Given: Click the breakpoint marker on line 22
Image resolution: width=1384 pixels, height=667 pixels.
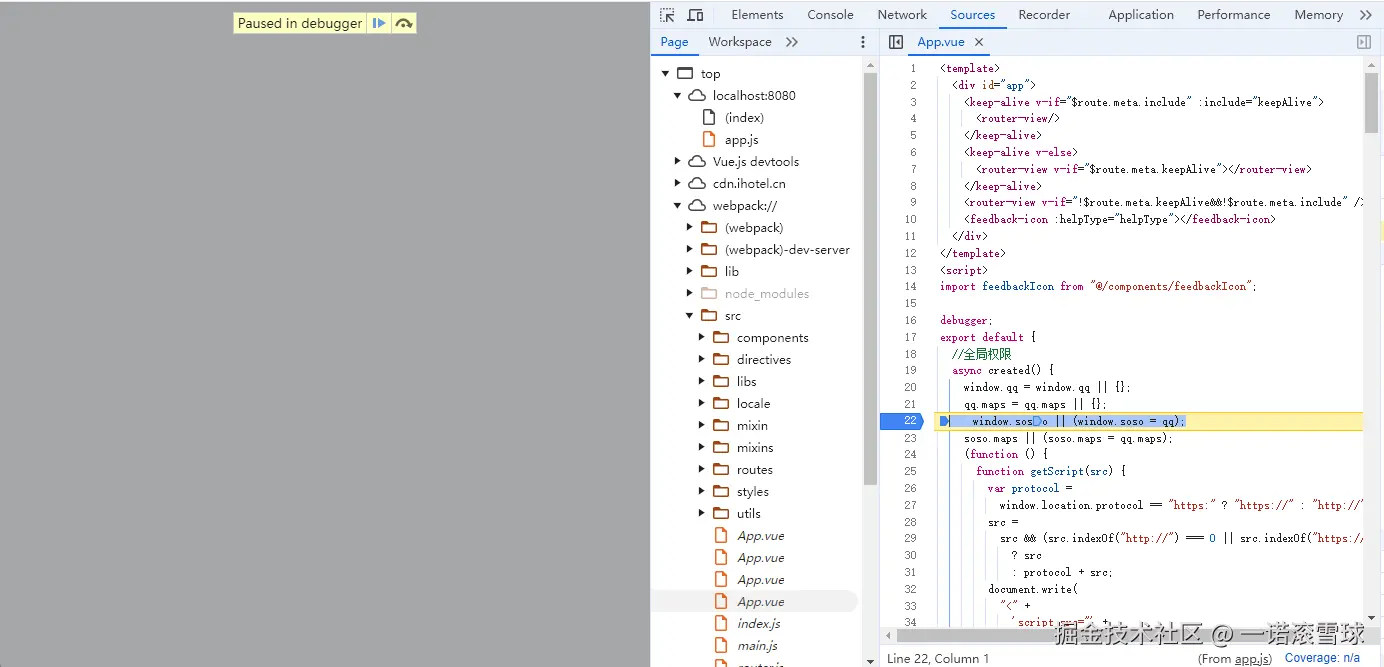Looking at the screenshot, I should click(x=909, y=421).
